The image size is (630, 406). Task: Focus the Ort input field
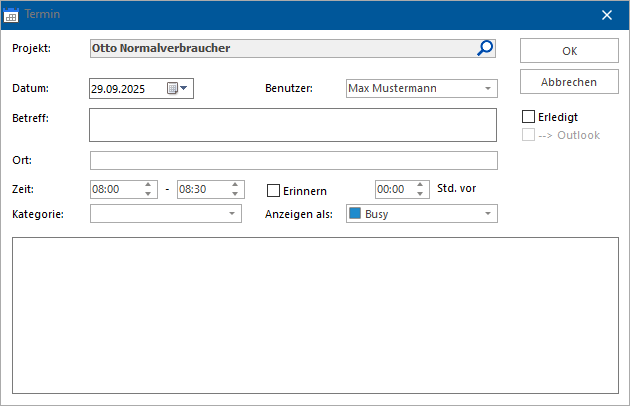[x=294, y=160]
